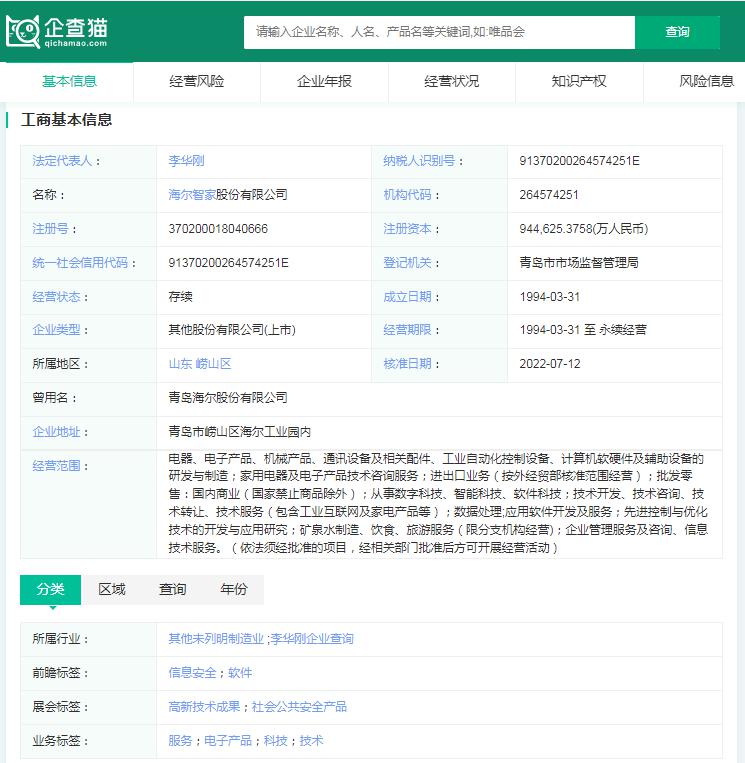
Task: Open the 电子产品 business tag
Action: click(227, 741)
